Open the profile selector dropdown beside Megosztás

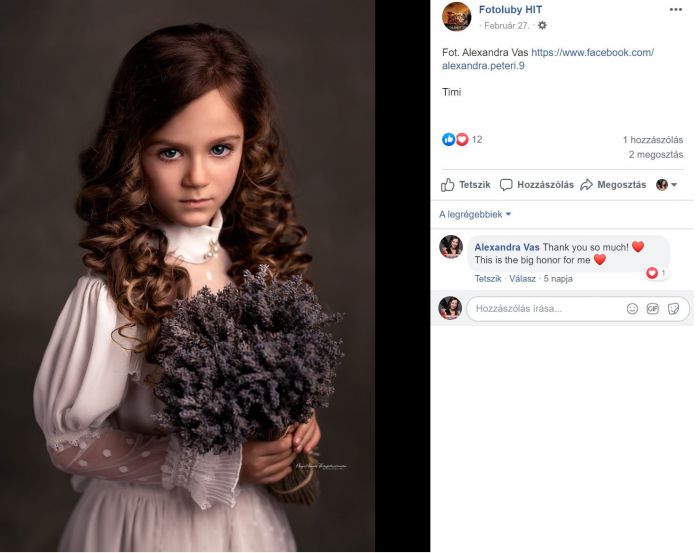(x=667, y=185)
